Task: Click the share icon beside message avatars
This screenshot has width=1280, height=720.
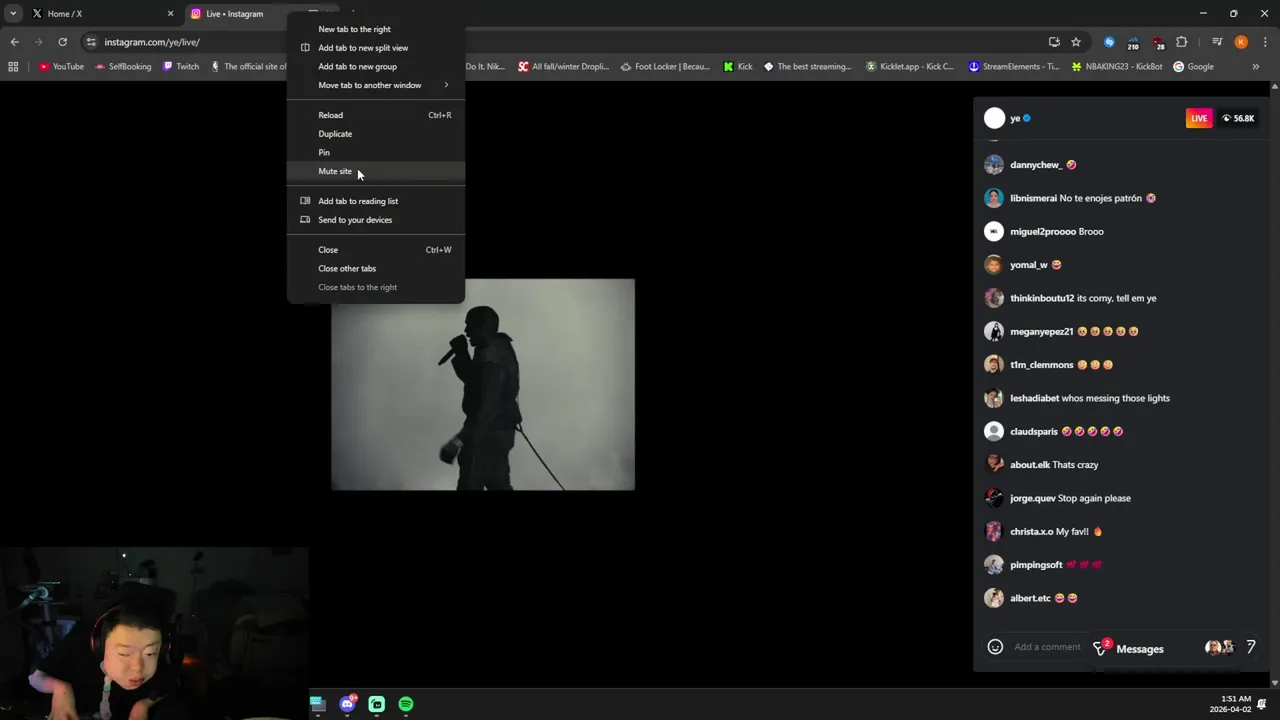Action: pyautogui.click(x=1250, y=647)
